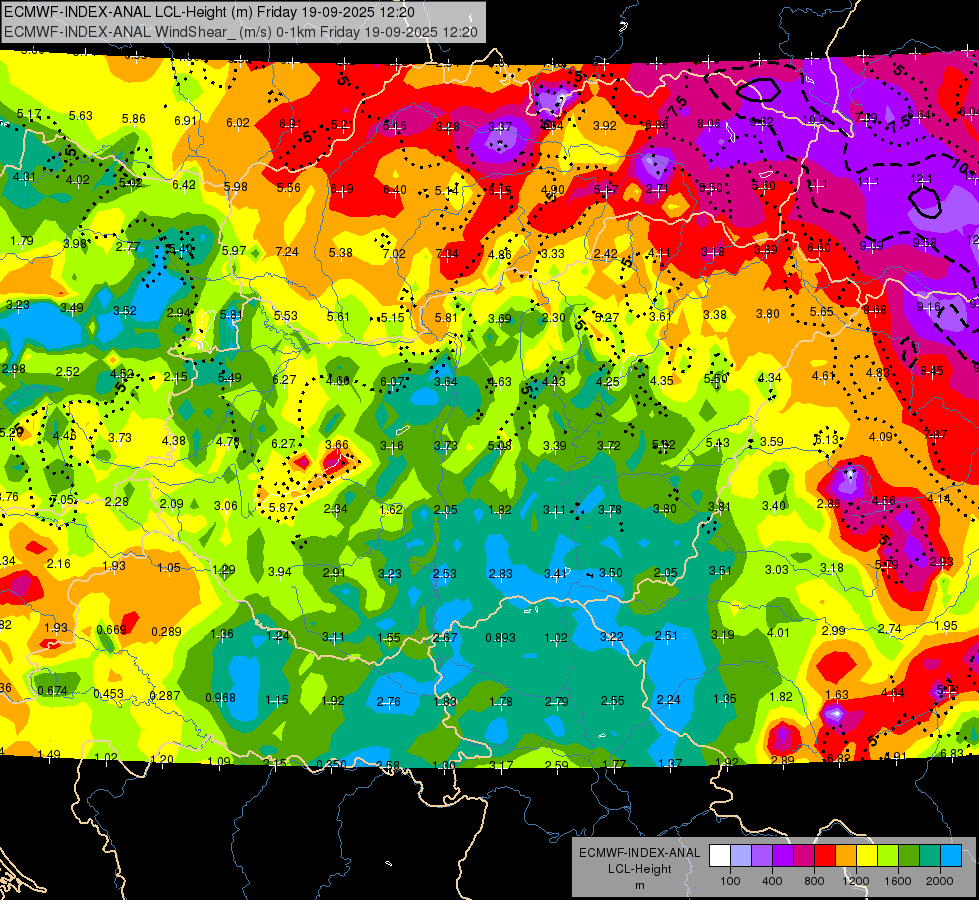This screenshot has height=900, width=979.
Task: Click the LCL-Height title line at top
Action: click(210, 12)
